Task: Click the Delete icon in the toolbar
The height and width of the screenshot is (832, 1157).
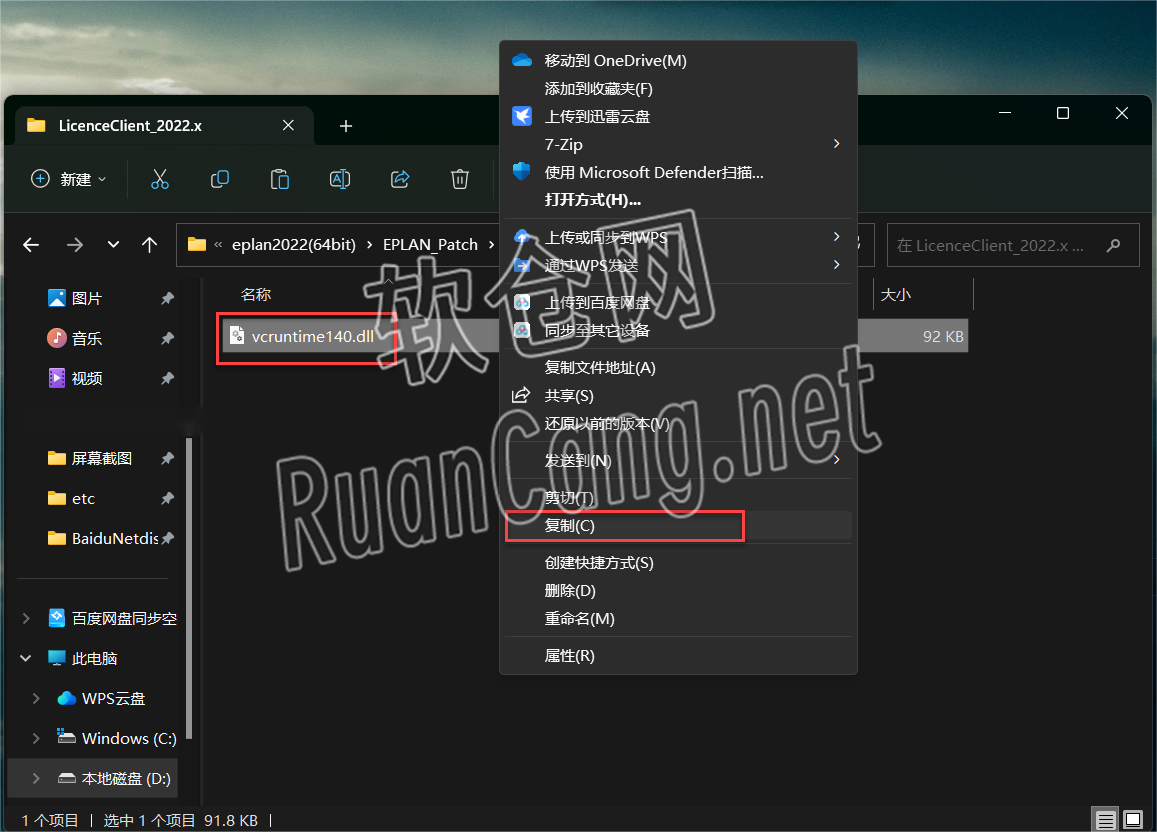Action: point(459,179)
